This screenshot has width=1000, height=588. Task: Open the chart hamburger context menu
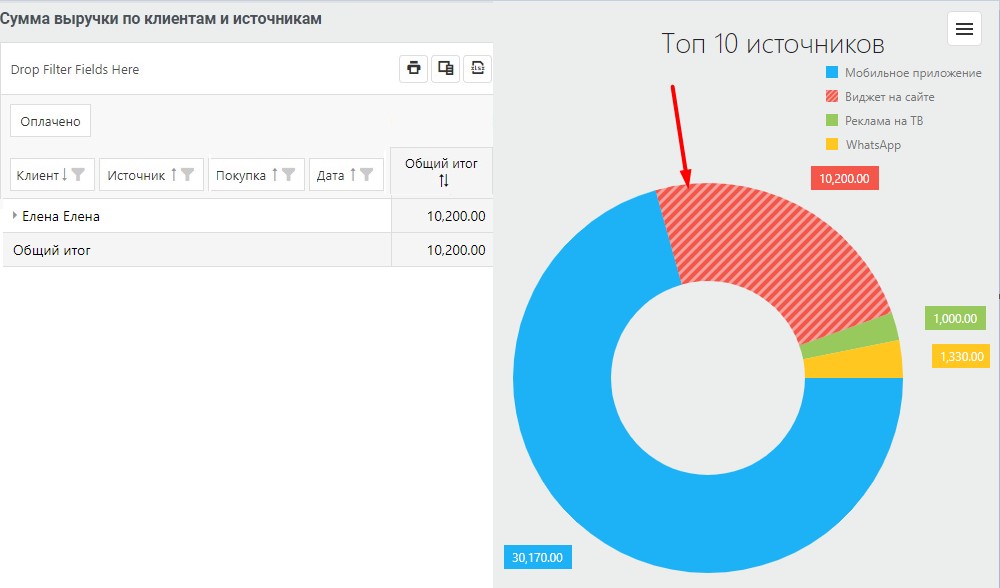(x=964, y=29)
